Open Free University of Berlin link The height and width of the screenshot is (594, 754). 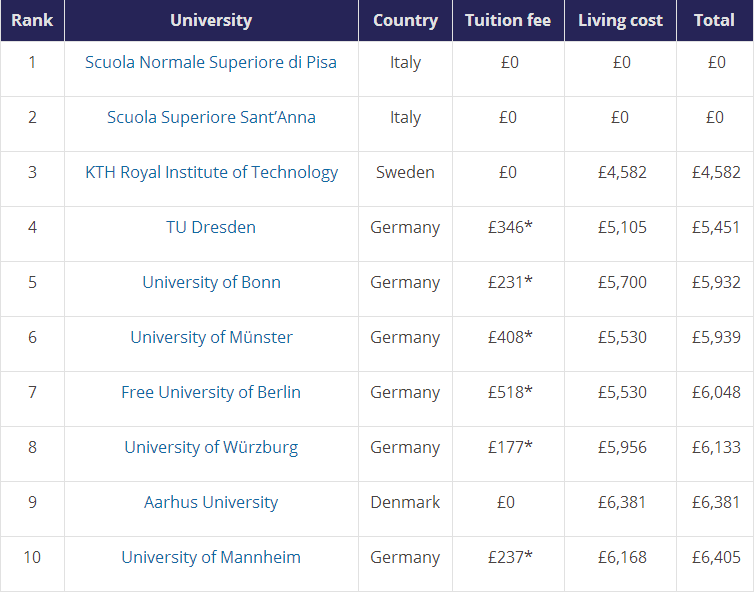tap(211, 392)
